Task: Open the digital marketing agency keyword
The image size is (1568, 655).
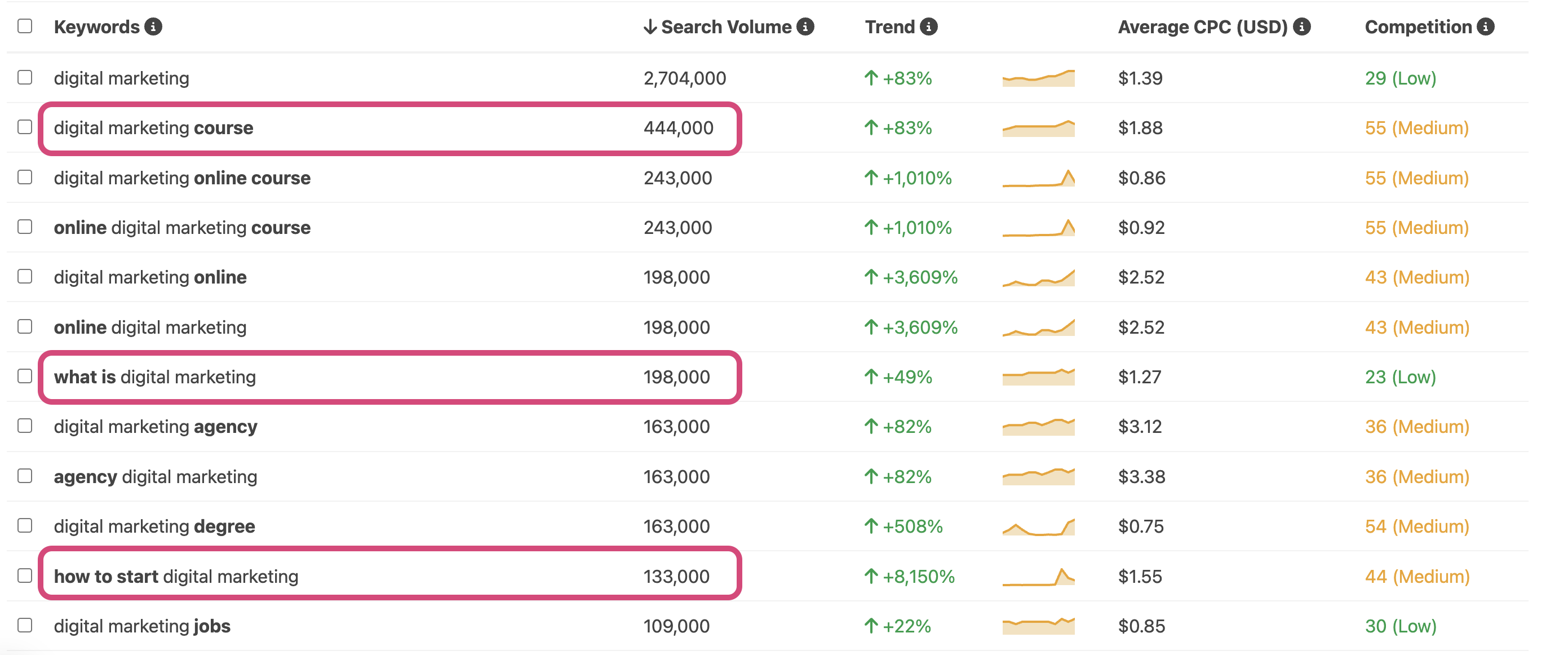Action: point(156,427)
